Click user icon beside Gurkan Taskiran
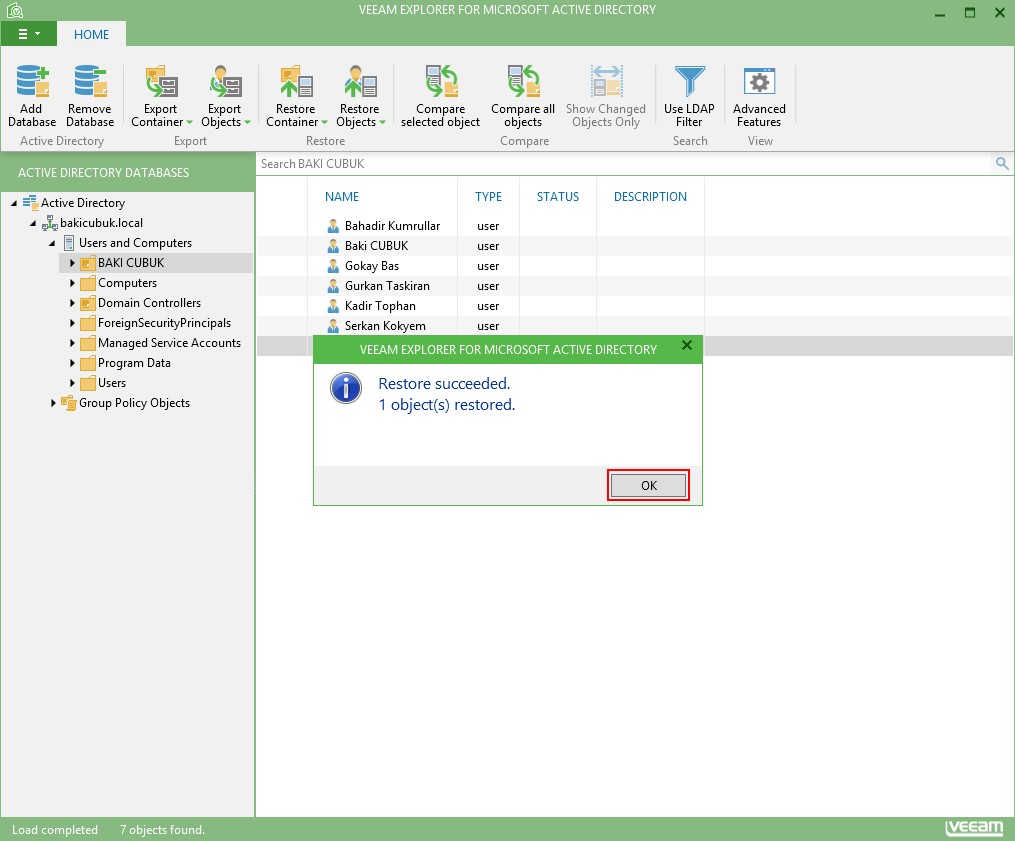Viewport: 1015px width, 841px height. 333,286
